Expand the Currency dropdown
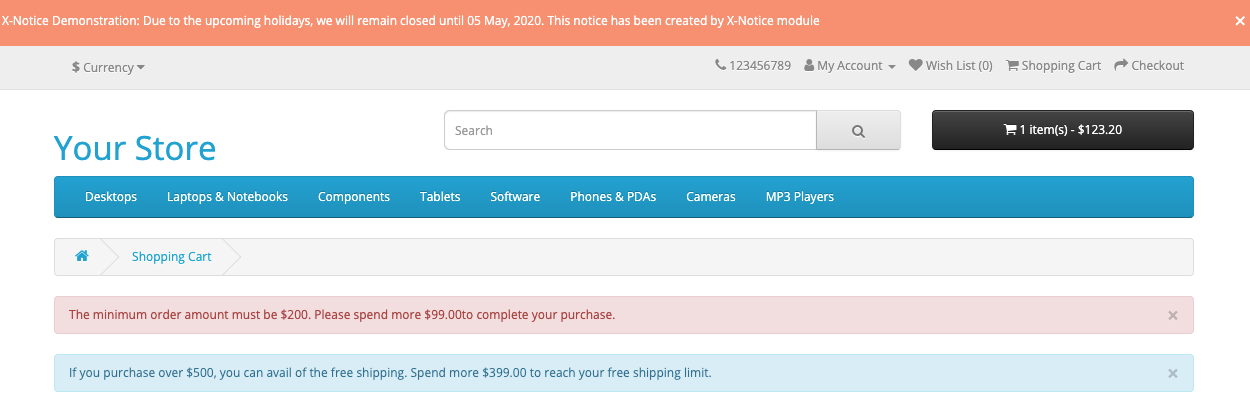 click(108, 67)
